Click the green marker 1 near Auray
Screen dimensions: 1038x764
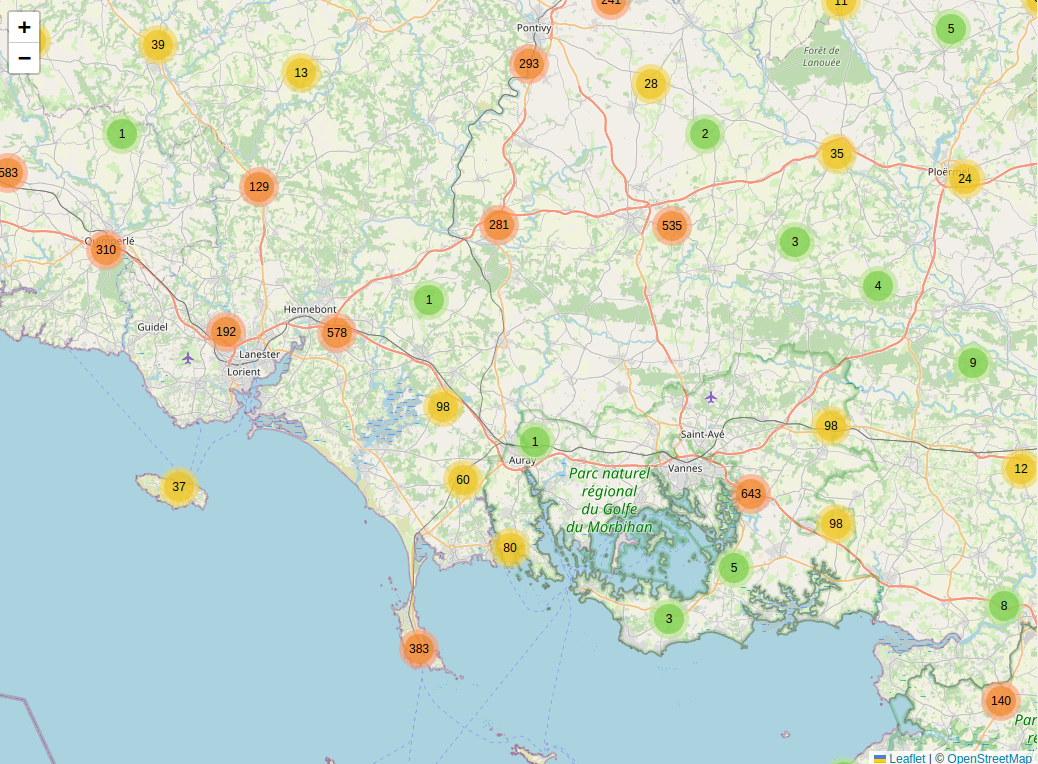535,442
